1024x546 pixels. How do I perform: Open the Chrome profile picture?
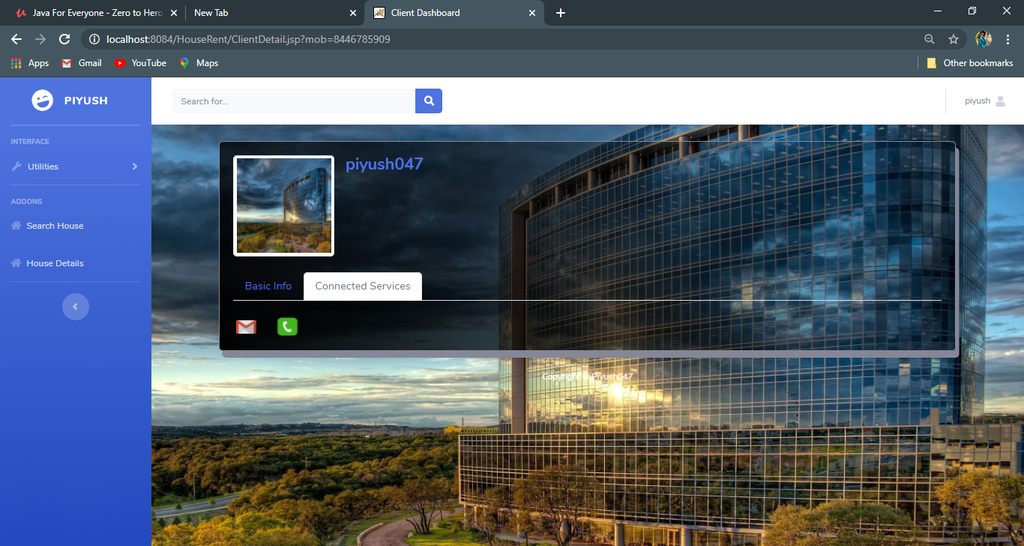pos(984,39)
